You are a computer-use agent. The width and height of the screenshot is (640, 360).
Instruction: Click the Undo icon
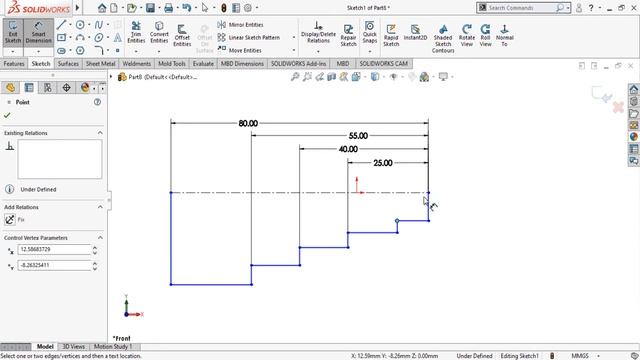187,8
